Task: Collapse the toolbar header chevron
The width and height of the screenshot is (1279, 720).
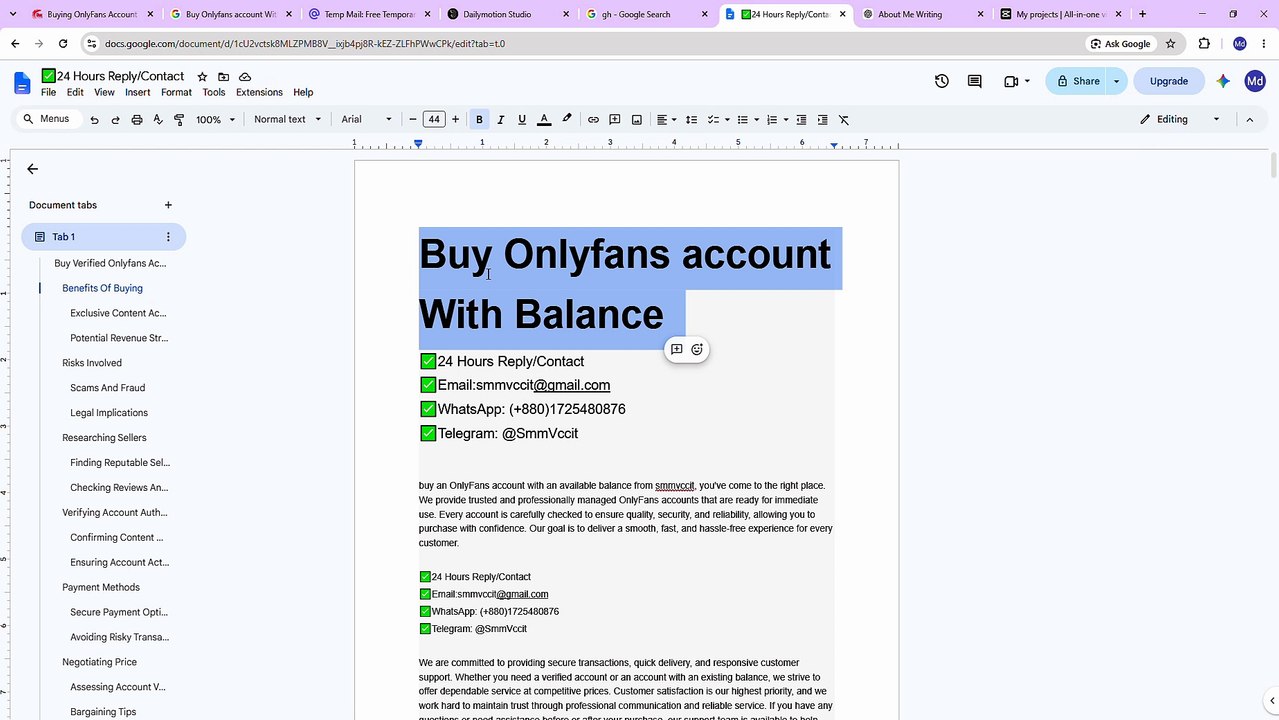Action: [1249, 120]
